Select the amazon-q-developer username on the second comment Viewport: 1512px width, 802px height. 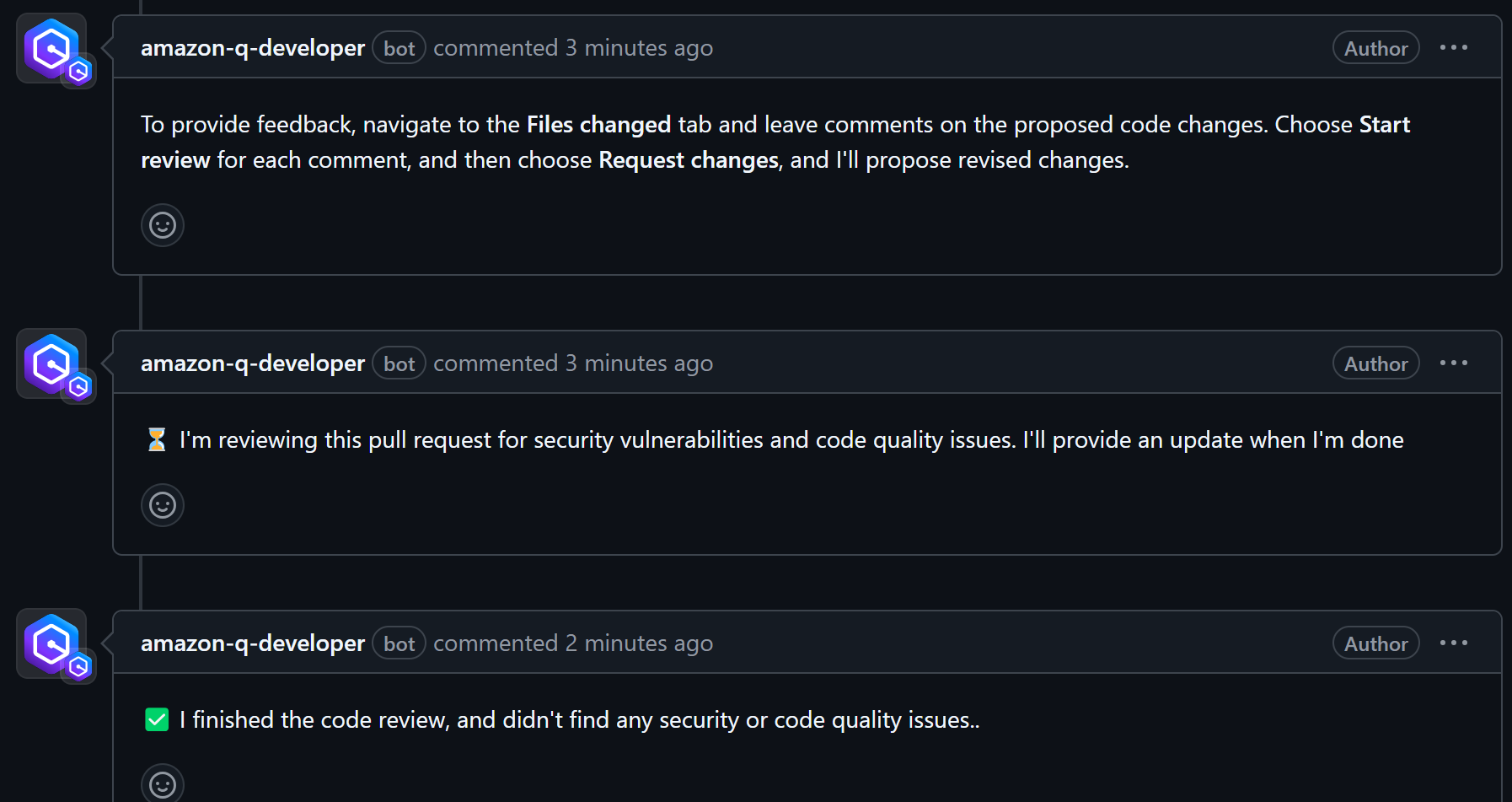(x=252, y=363)
